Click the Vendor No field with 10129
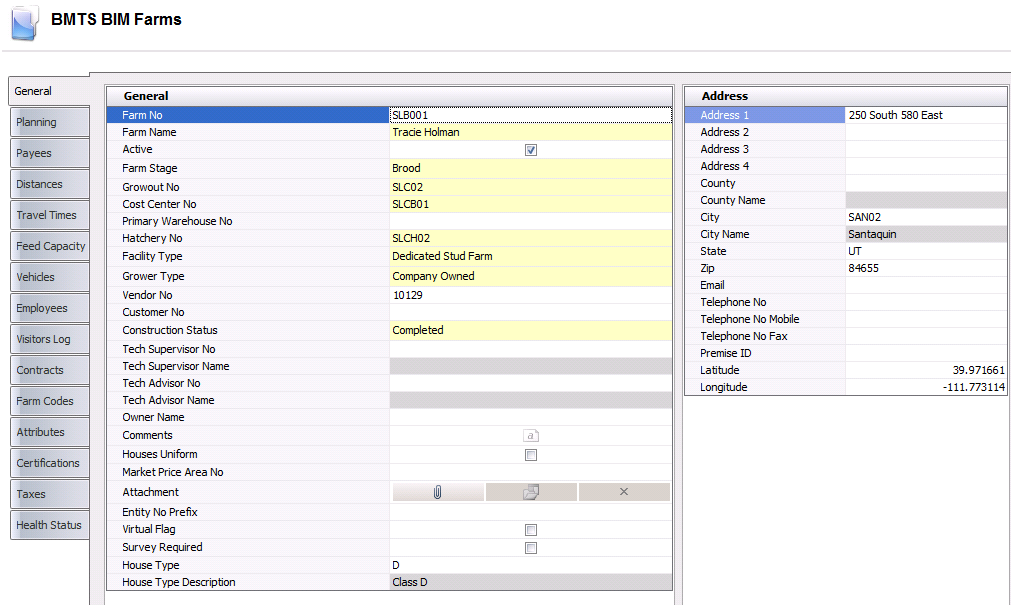Image resolution: width=1011 pixels, height=605 pixels. click(530, 295)
